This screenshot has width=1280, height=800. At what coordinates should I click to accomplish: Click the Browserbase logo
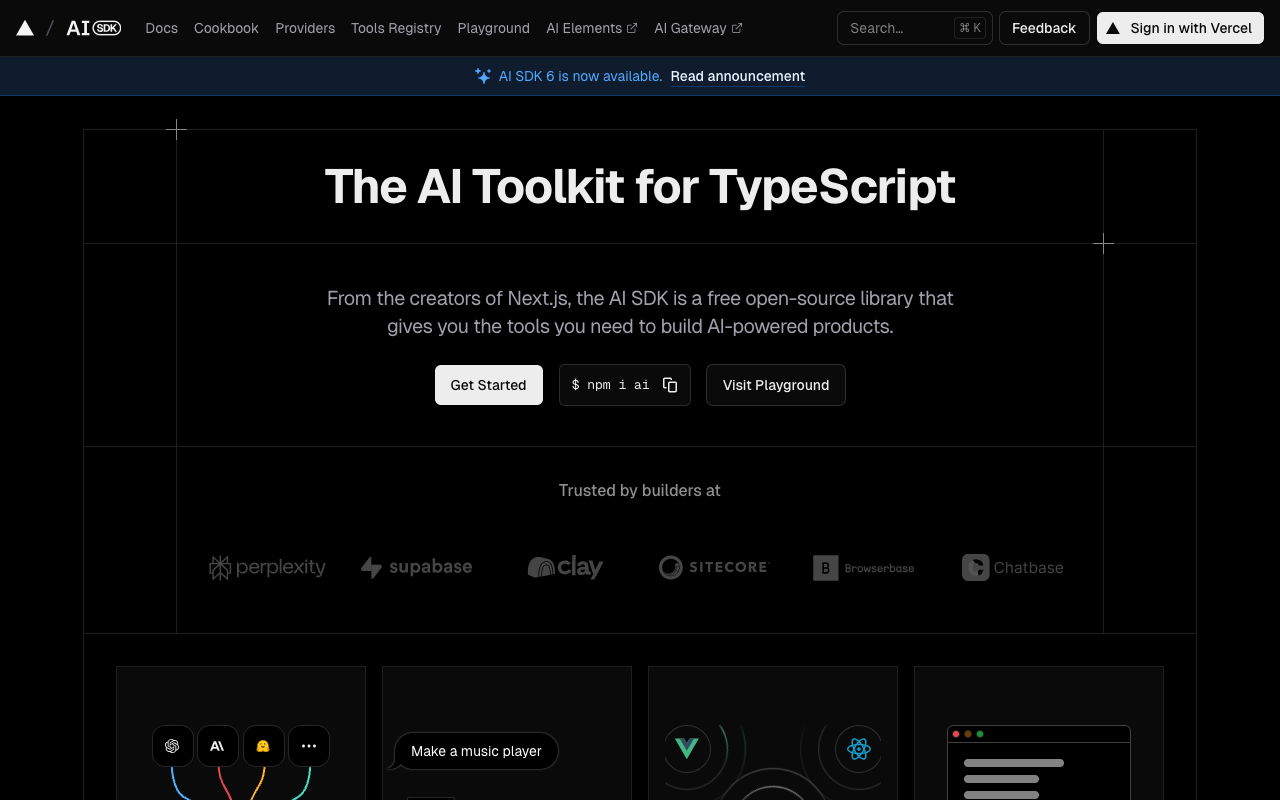pyautogui.click(x=862, y=567)
